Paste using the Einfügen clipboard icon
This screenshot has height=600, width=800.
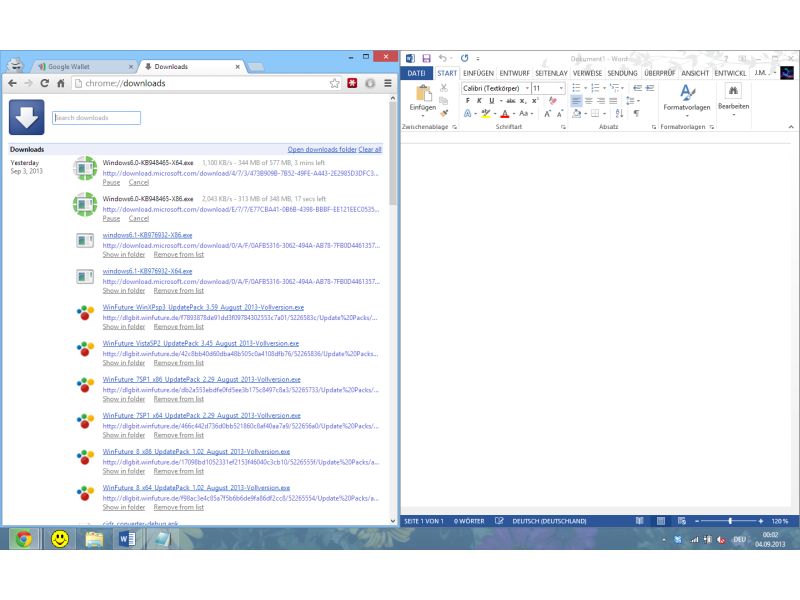423,93
